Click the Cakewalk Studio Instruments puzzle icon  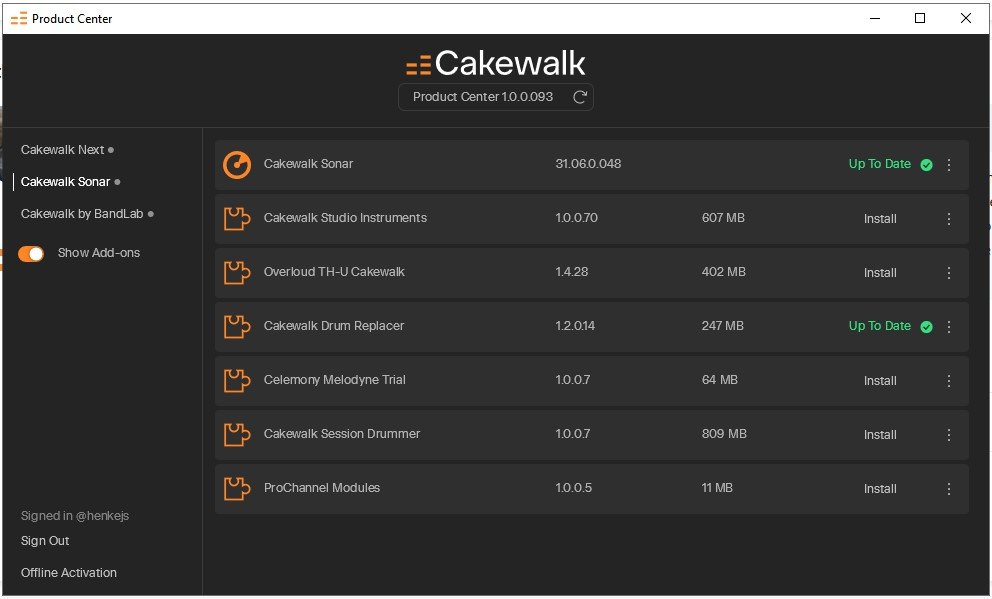237,219
